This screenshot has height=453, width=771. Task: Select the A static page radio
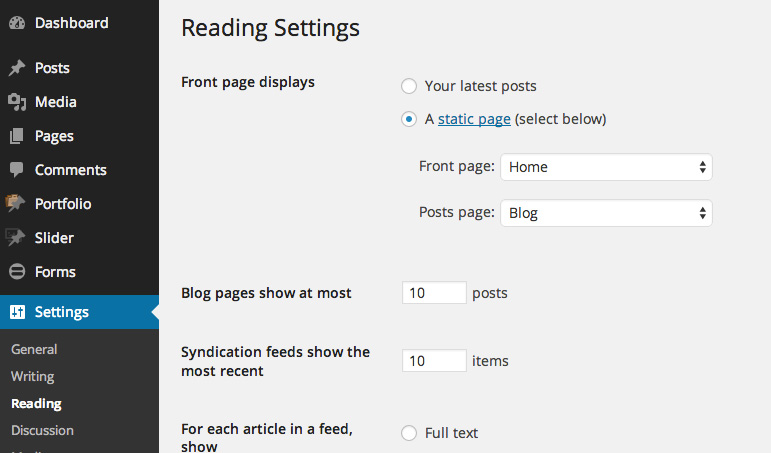(409, 119)
